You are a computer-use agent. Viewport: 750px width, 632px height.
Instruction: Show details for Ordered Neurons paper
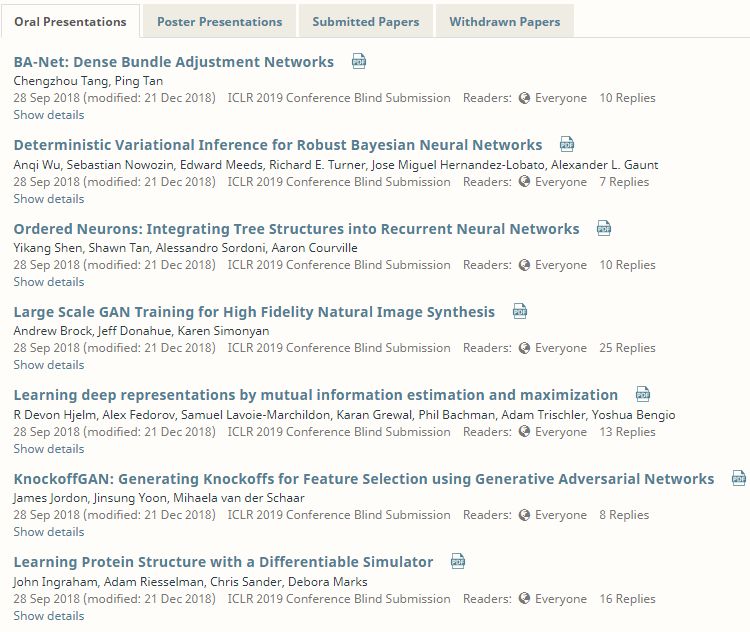[49, 282]
